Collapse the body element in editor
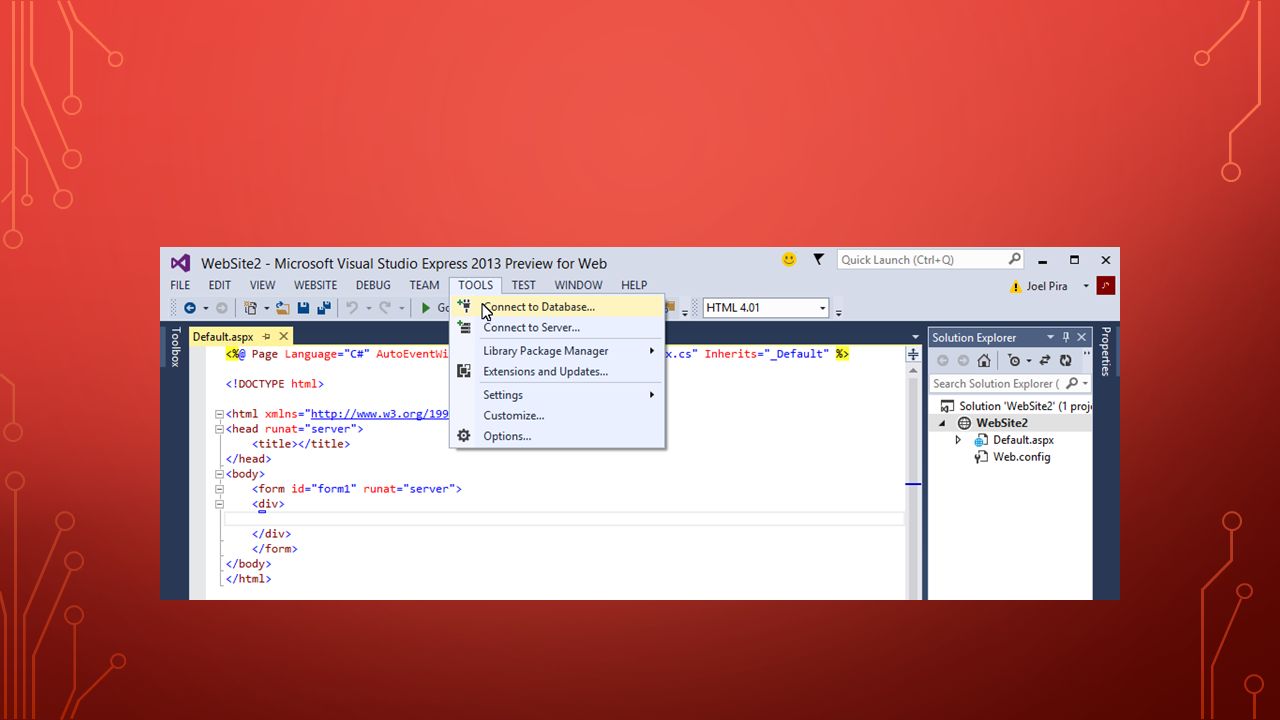This screenshot has height=720, width=1280. pos(219,474)
